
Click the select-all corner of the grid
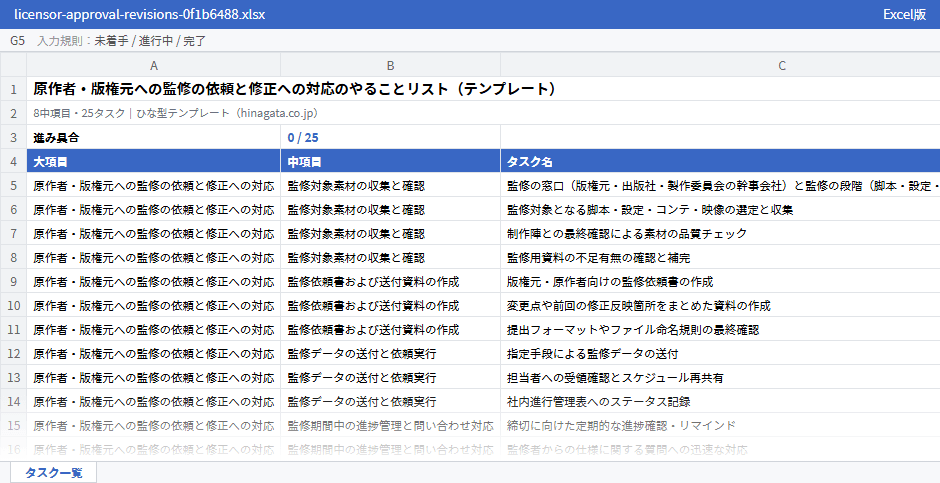[x=13, y=65]
